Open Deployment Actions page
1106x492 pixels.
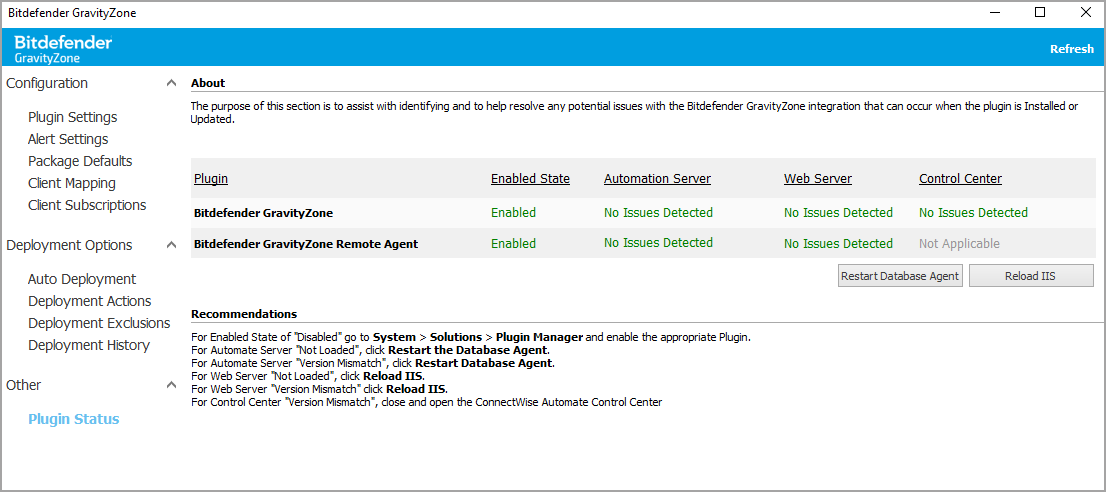coord(90,301)
